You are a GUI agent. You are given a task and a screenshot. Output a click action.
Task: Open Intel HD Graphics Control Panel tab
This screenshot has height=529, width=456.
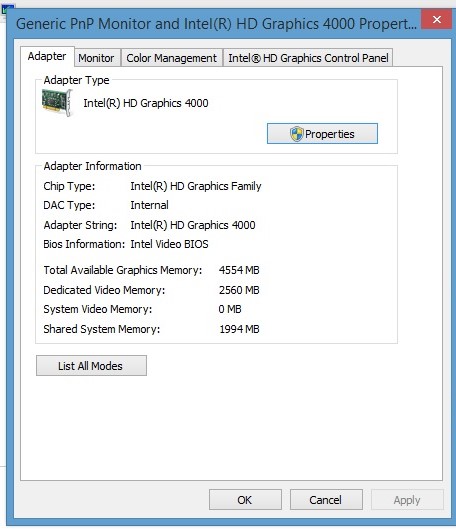pos(308,58)
